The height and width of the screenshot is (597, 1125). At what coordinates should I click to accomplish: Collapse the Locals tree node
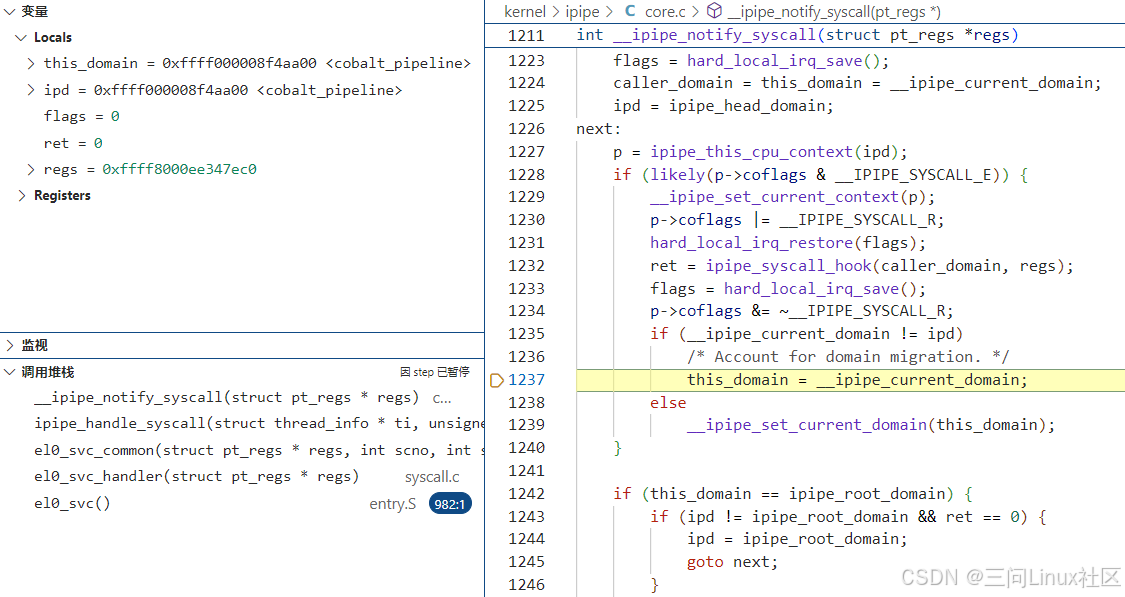pyautogui.click(x=21, y=37)
